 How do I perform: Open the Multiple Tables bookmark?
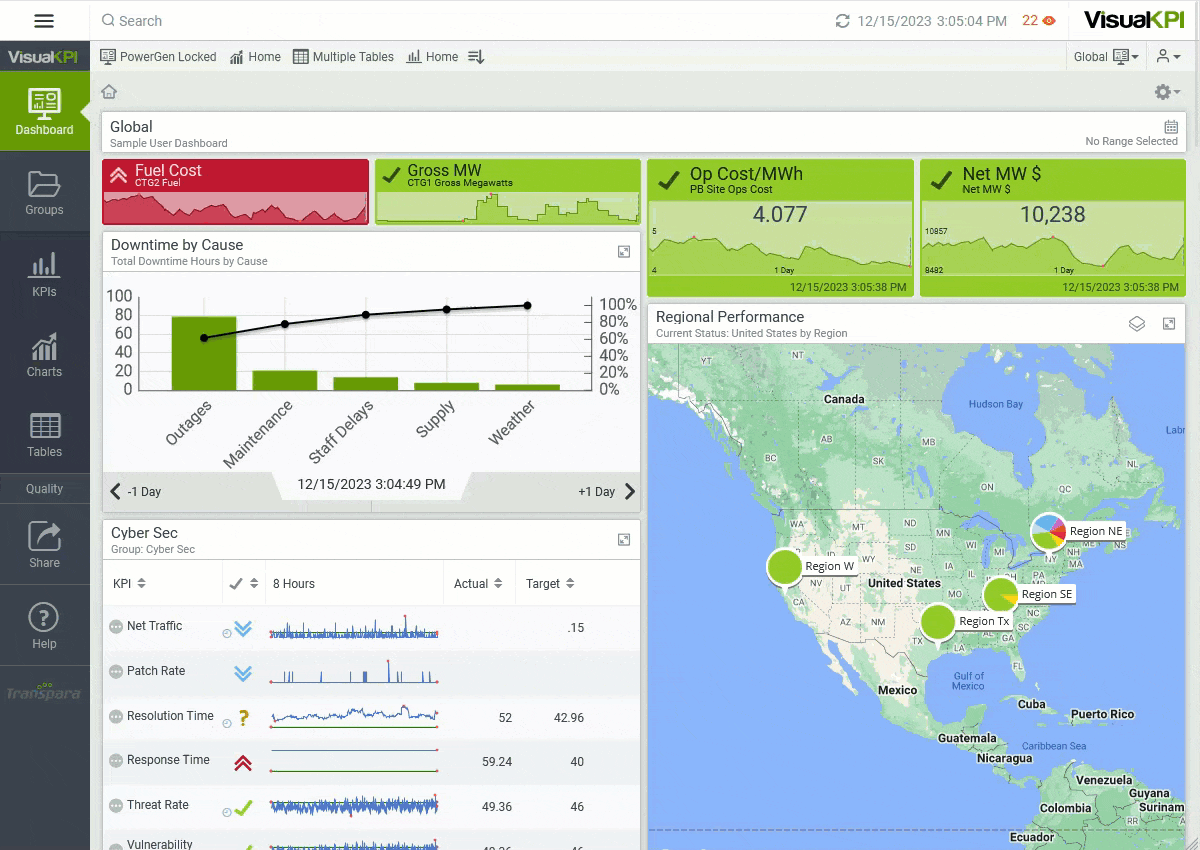pos(343,57)
